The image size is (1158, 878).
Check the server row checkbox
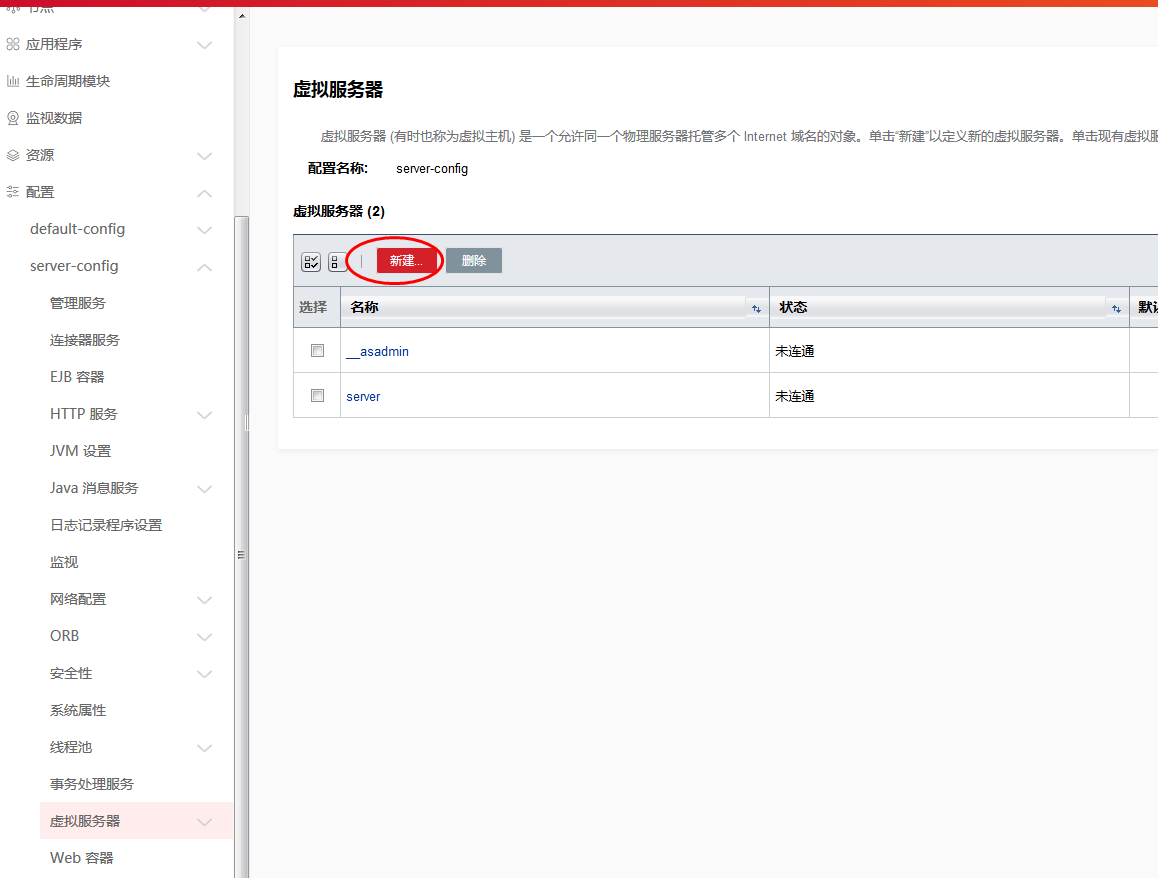(318, 396)
